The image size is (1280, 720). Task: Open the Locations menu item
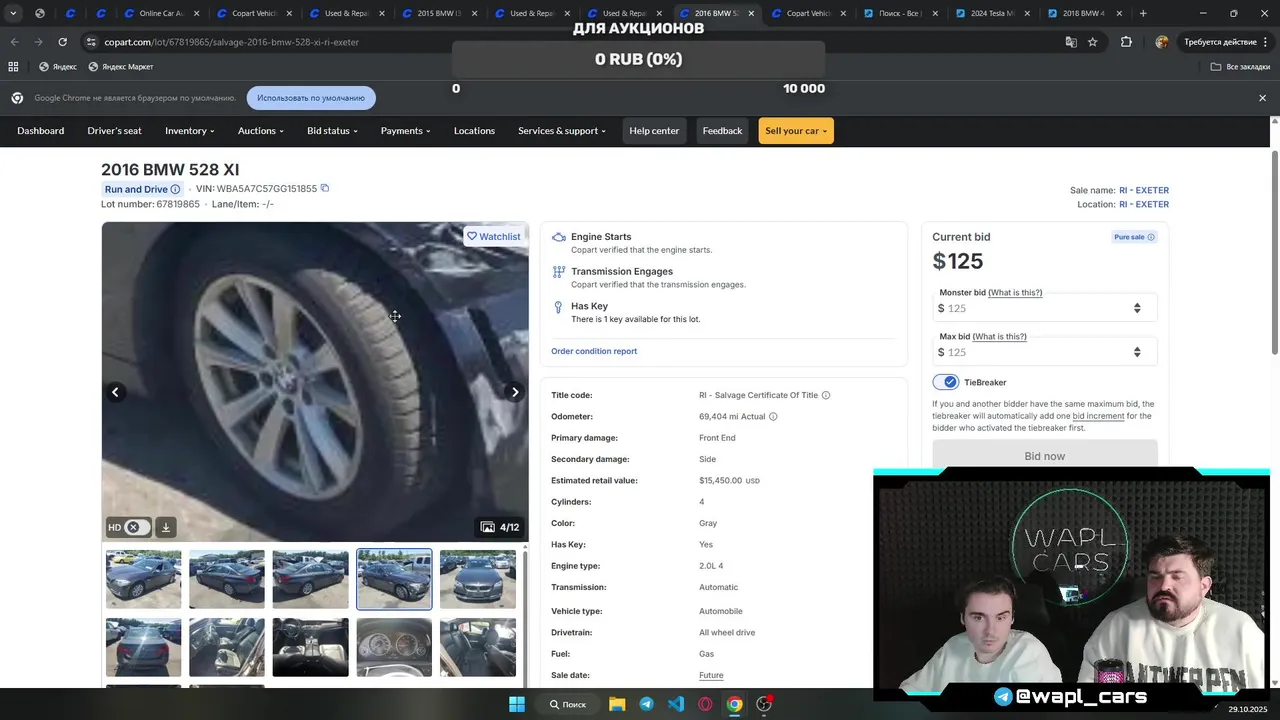pyautogui.click(x=474, y=131)
